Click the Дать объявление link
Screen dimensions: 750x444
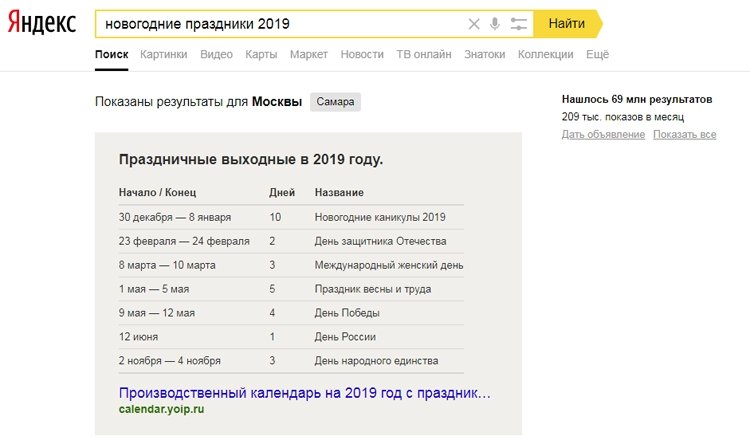tap(603, 134)
